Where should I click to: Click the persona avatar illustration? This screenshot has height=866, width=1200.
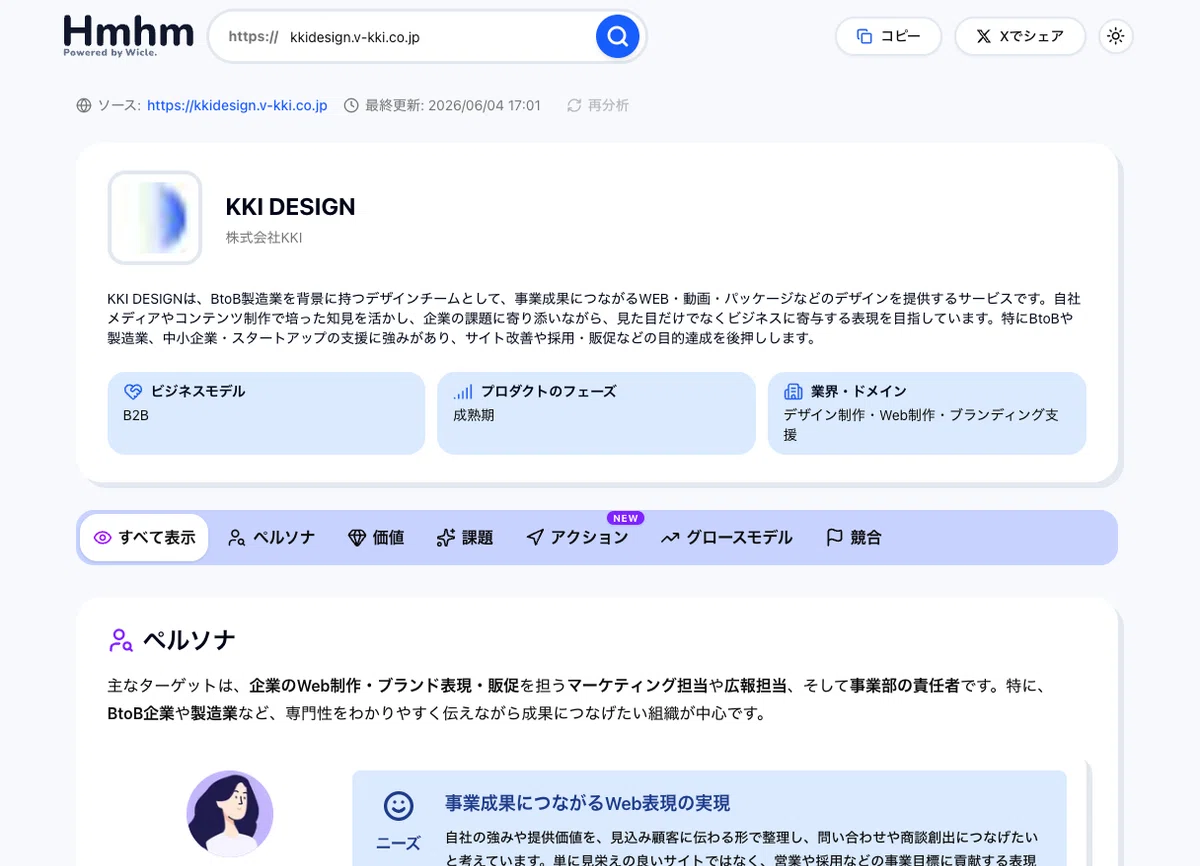coord(230,813)
